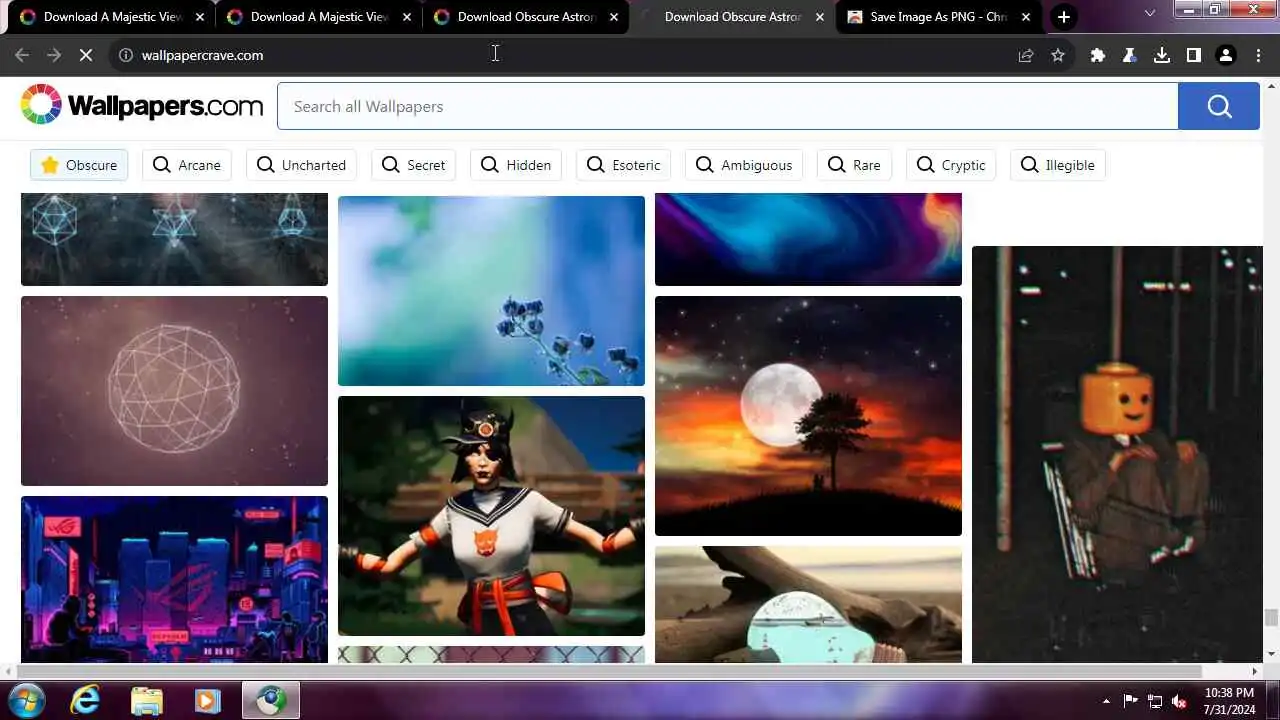Open the Fortnite sailor character wallpaper
This screenshot has height=720, width=1280.
tap(491, 516)
